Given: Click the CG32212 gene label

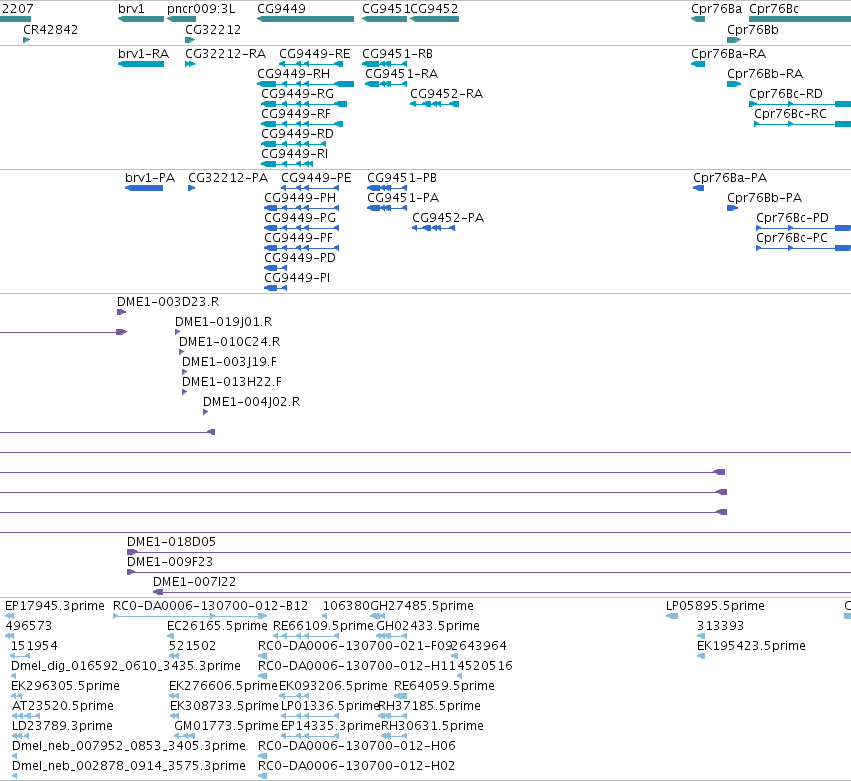Looking at the screenshot, I should (213, 29).
